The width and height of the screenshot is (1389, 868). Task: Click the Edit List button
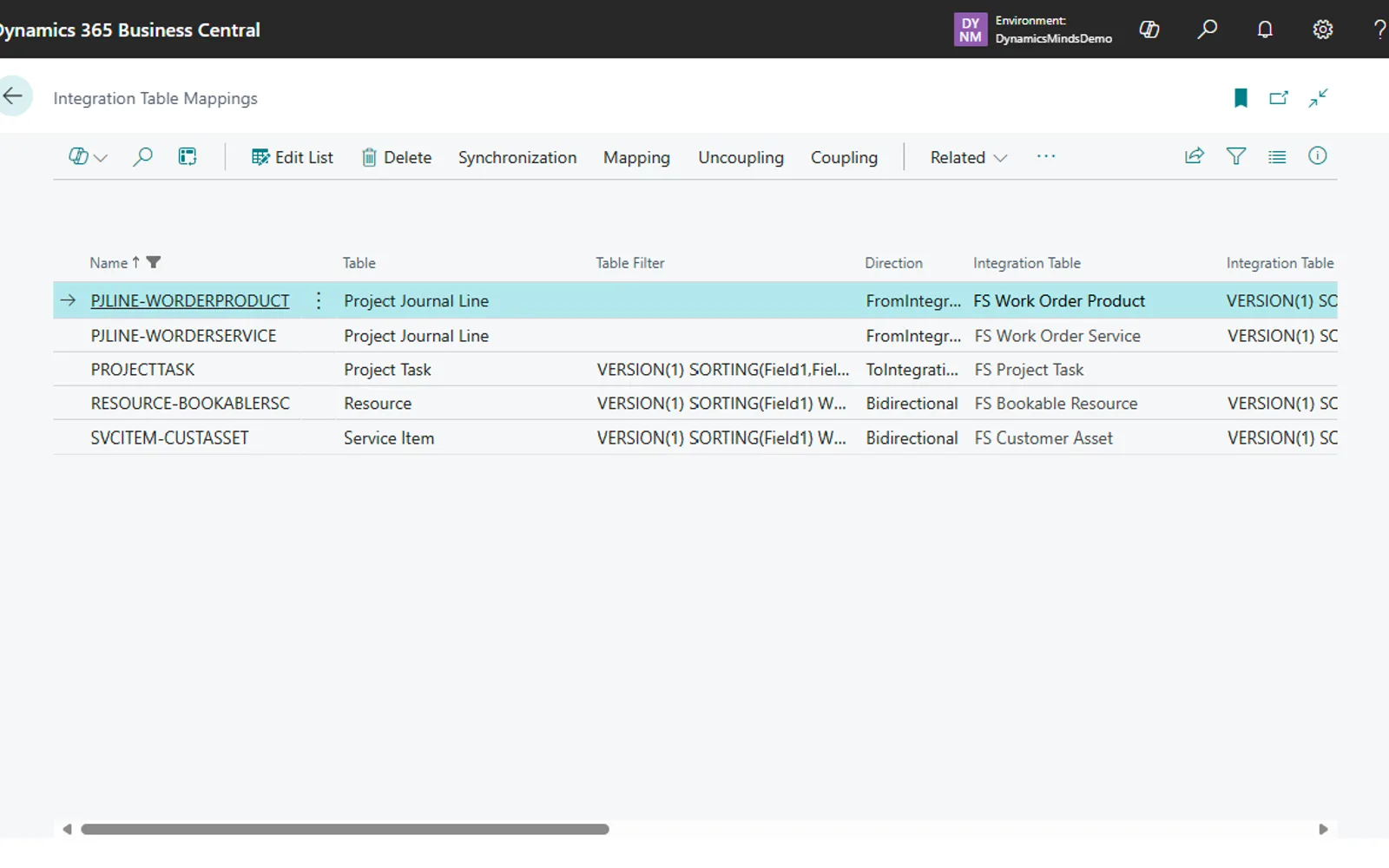[x=292, y=158]
